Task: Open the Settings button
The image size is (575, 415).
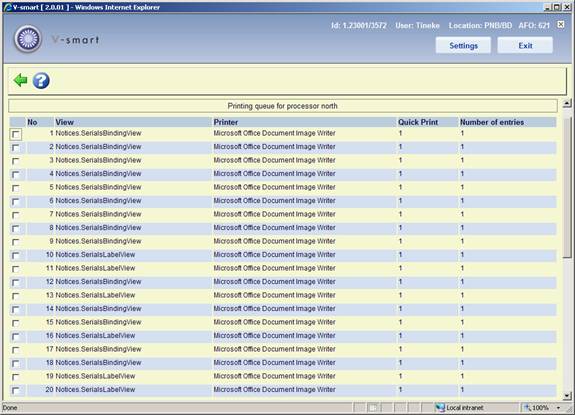Action: pyautogui.click(x=463, y=45)
